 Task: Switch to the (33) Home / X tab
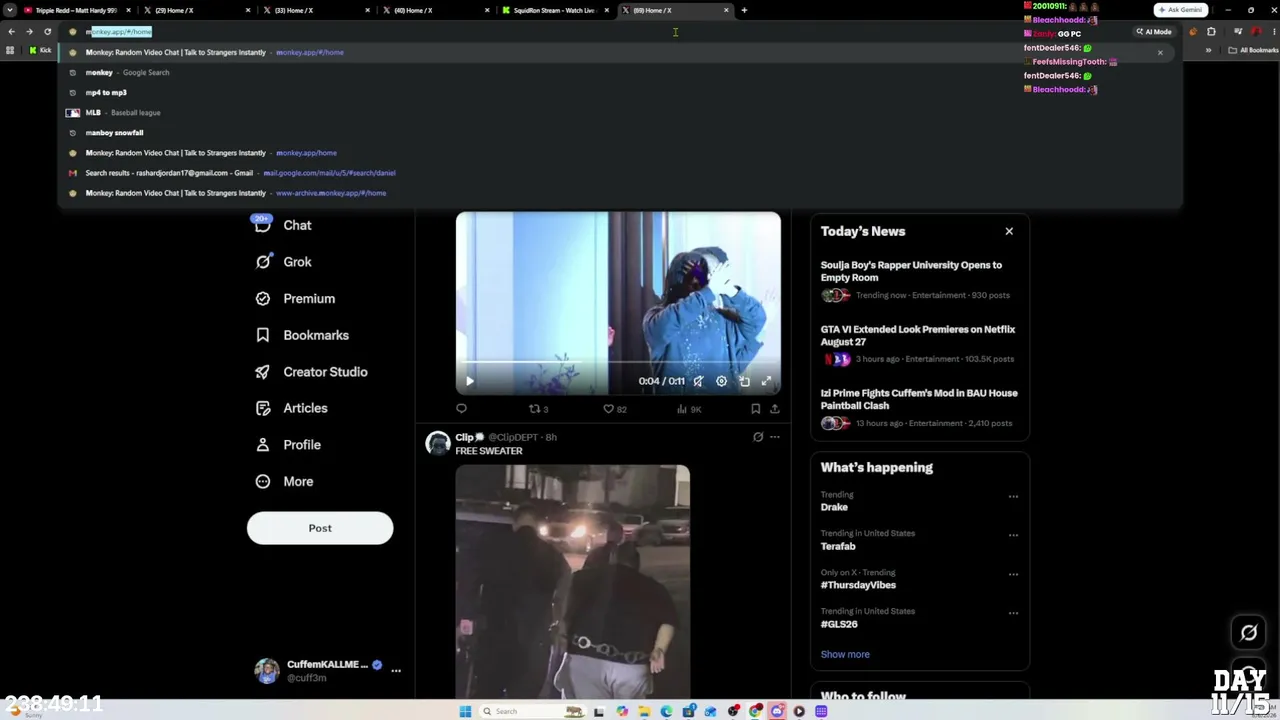[x=315, y=10]
